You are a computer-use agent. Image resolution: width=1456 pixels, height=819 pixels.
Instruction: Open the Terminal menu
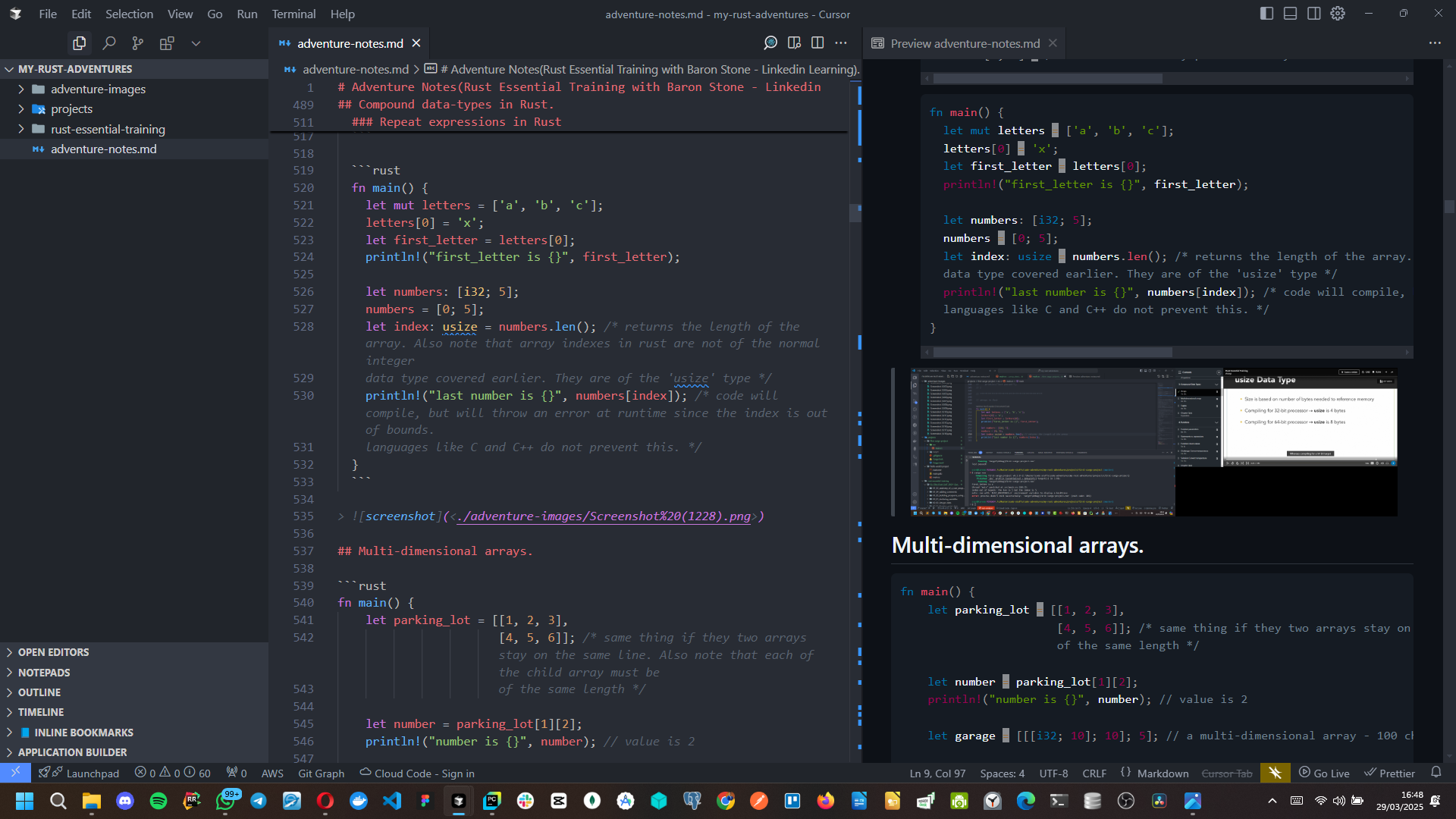click(x=293, y=14)
